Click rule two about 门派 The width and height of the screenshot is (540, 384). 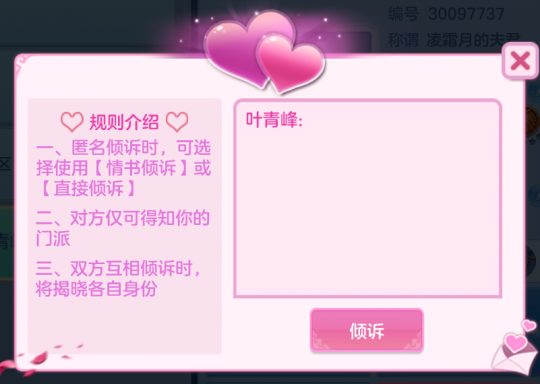coord(123,228)
